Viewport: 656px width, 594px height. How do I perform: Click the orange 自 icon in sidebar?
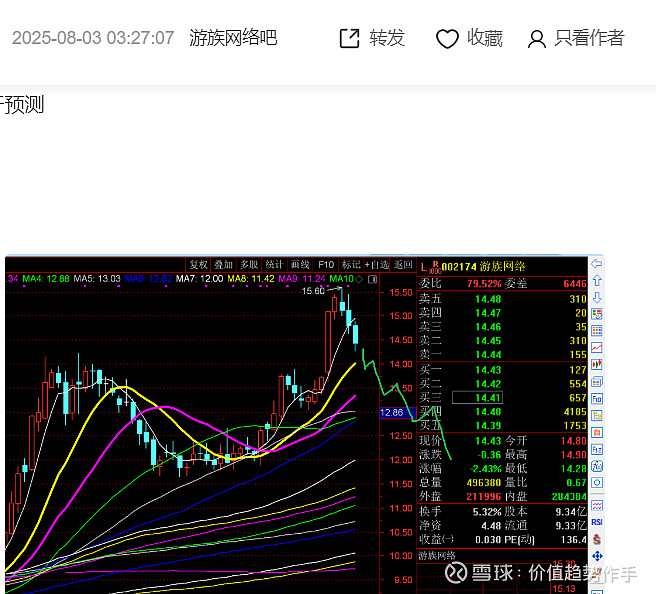point(597,432)
